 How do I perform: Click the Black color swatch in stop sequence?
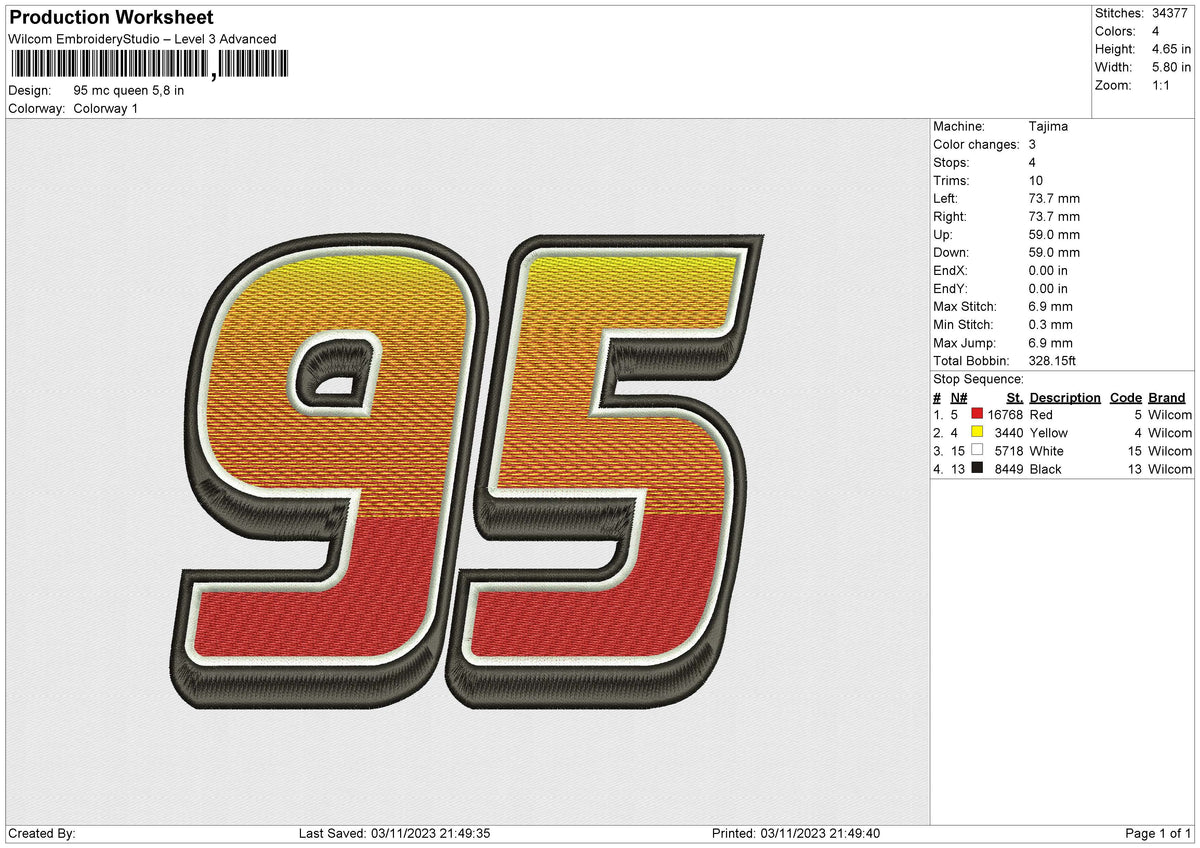pos(977,468)
